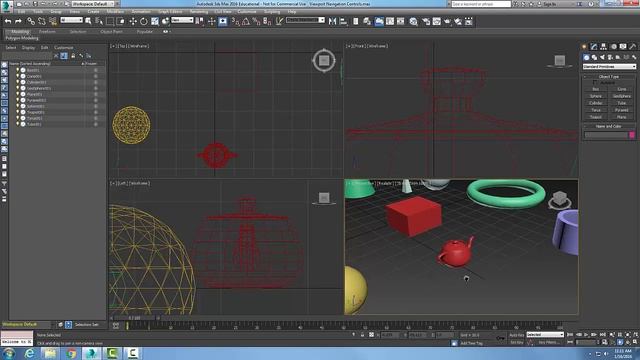The height and width of the screenshot is (360, 640).
Task: Open the Workspace Default selector
Action: tap(93, 4)
